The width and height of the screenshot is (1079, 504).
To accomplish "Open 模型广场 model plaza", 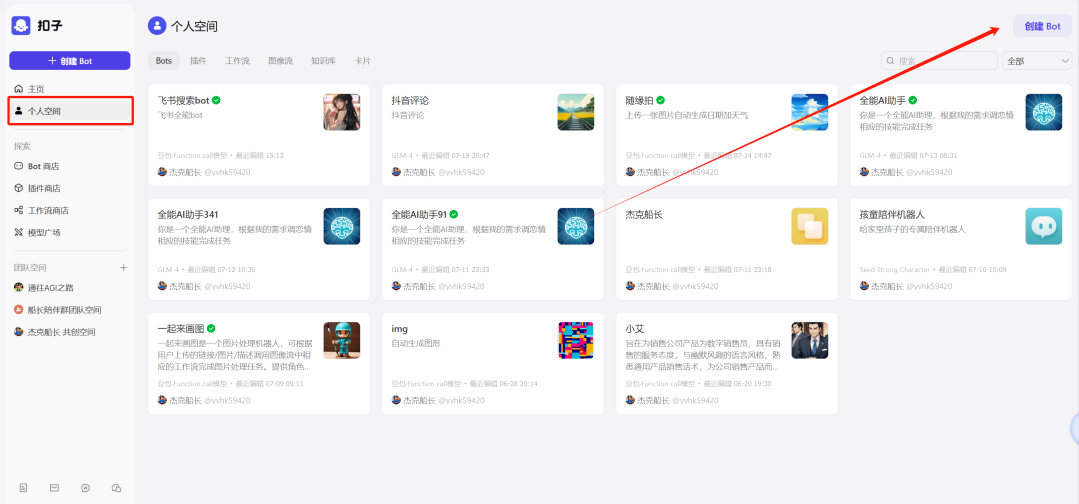I will coord(43,232).
